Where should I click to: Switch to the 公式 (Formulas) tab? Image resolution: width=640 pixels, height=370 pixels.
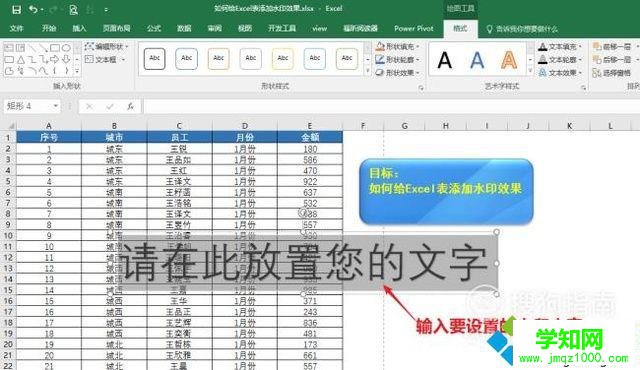pos(154,29)
